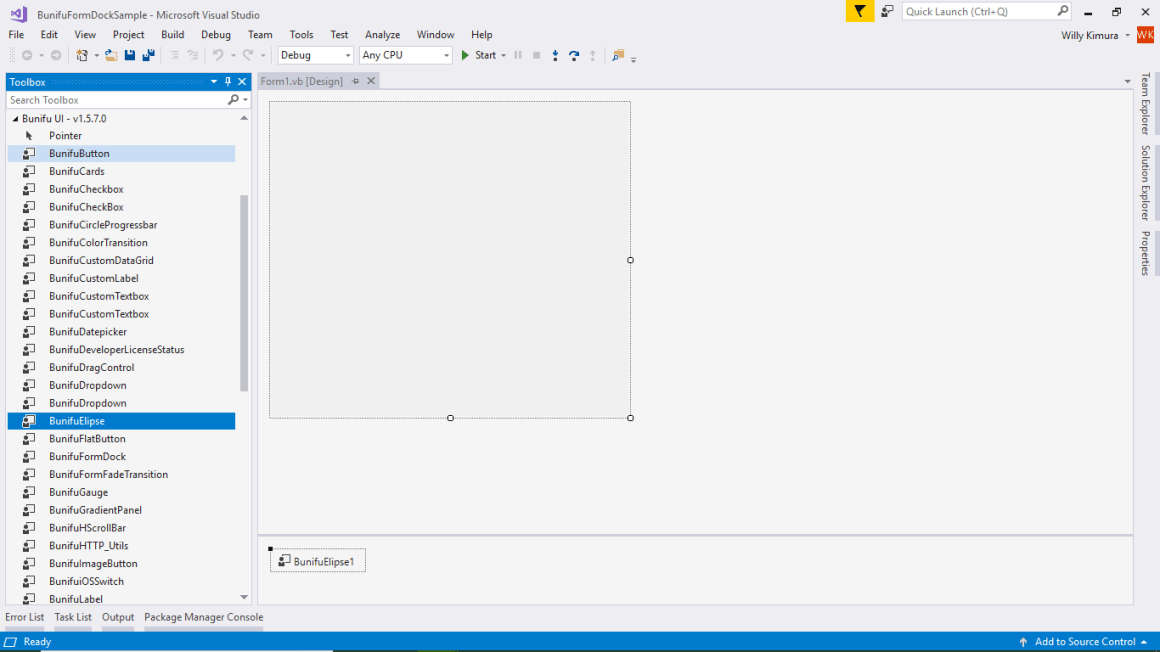Open the Package Manager Console tab
Image resolution: width=1160 pixels, height=652 pixels.
pos(203,617)
